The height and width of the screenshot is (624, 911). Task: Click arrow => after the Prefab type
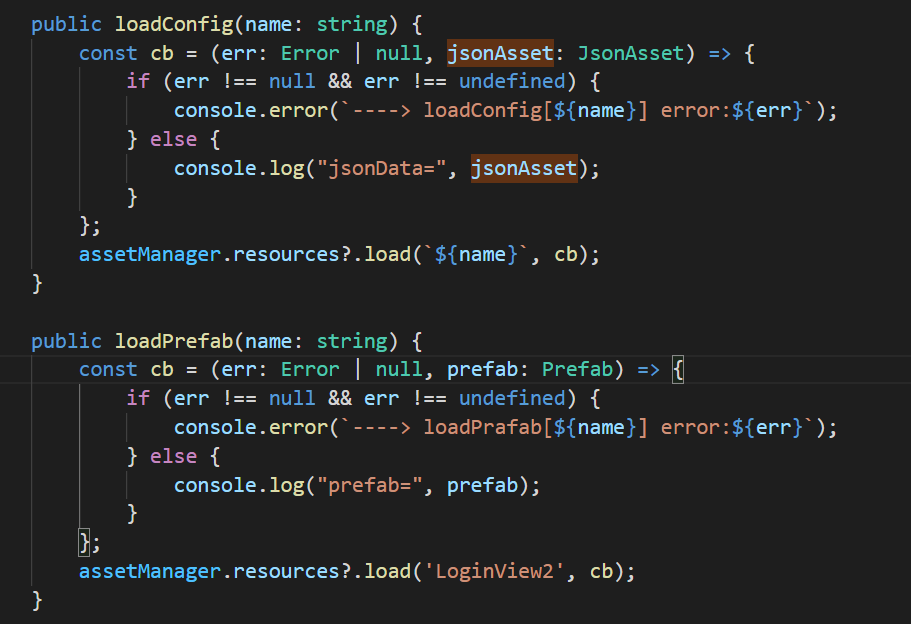648,370
